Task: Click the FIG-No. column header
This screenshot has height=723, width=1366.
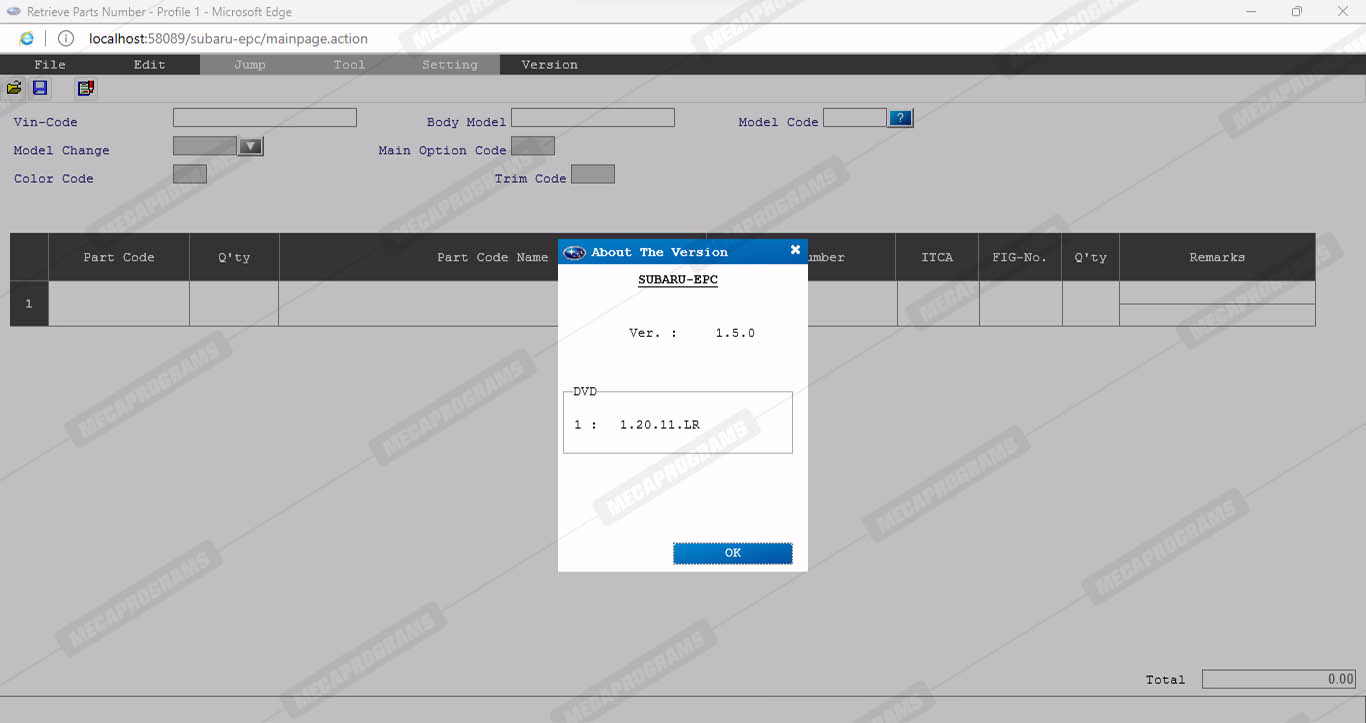Action: tap(1020, 257)
